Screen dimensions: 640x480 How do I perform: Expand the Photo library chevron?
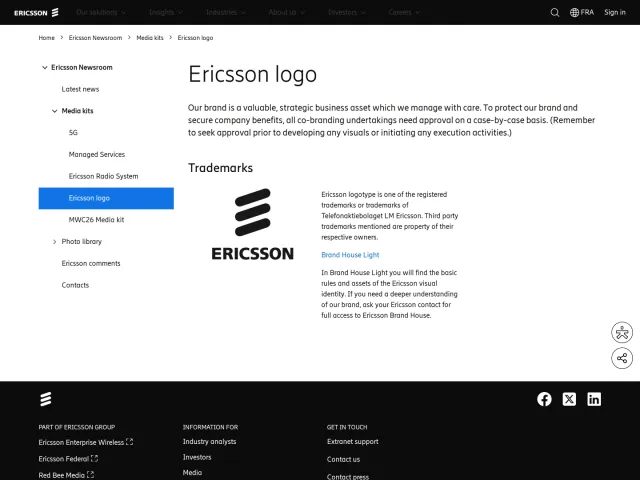[55, 242]
